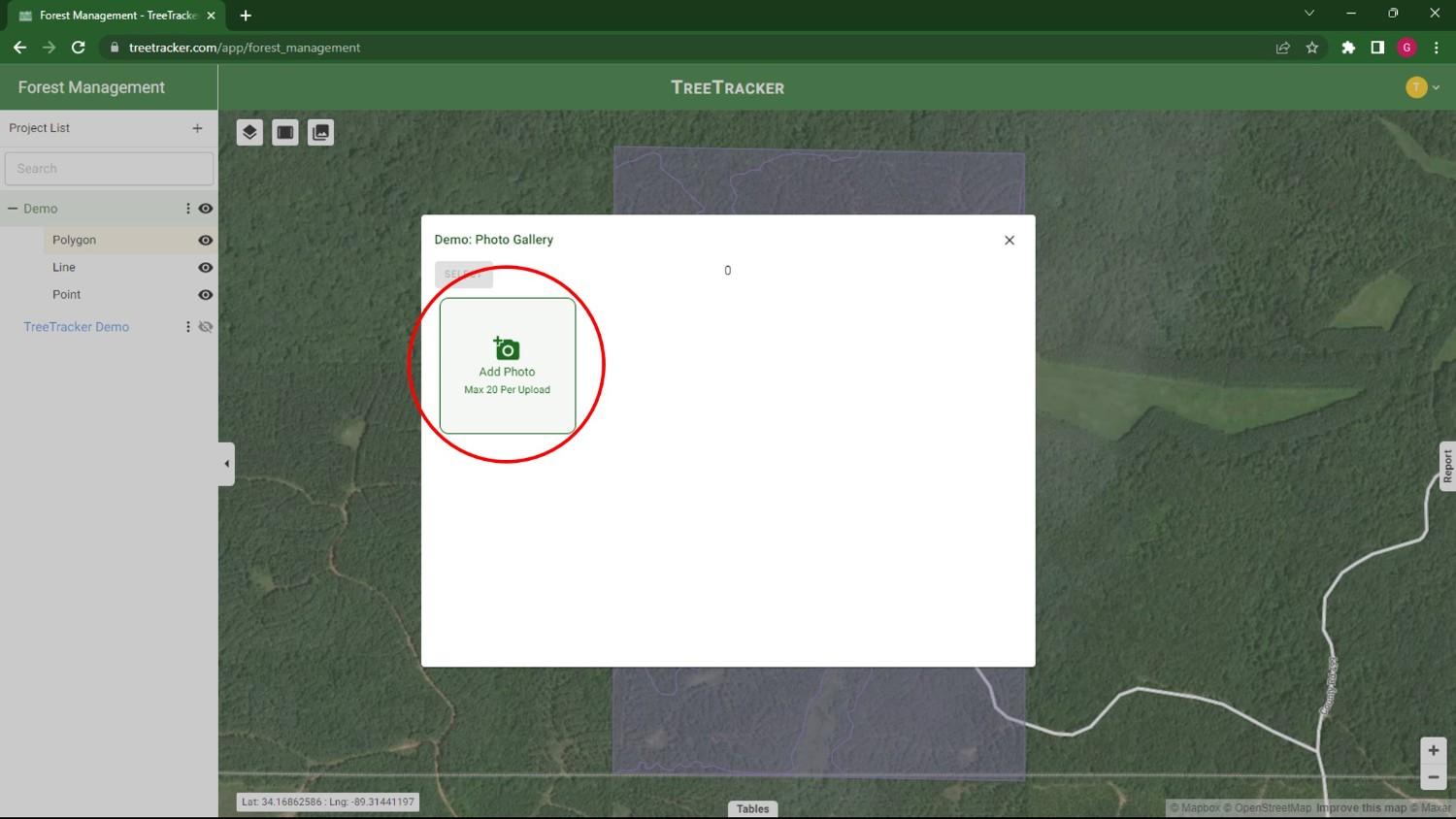Screen dimensions: 1456x819
Task: Open the photo gallery icon
Action: click(320, 132)
